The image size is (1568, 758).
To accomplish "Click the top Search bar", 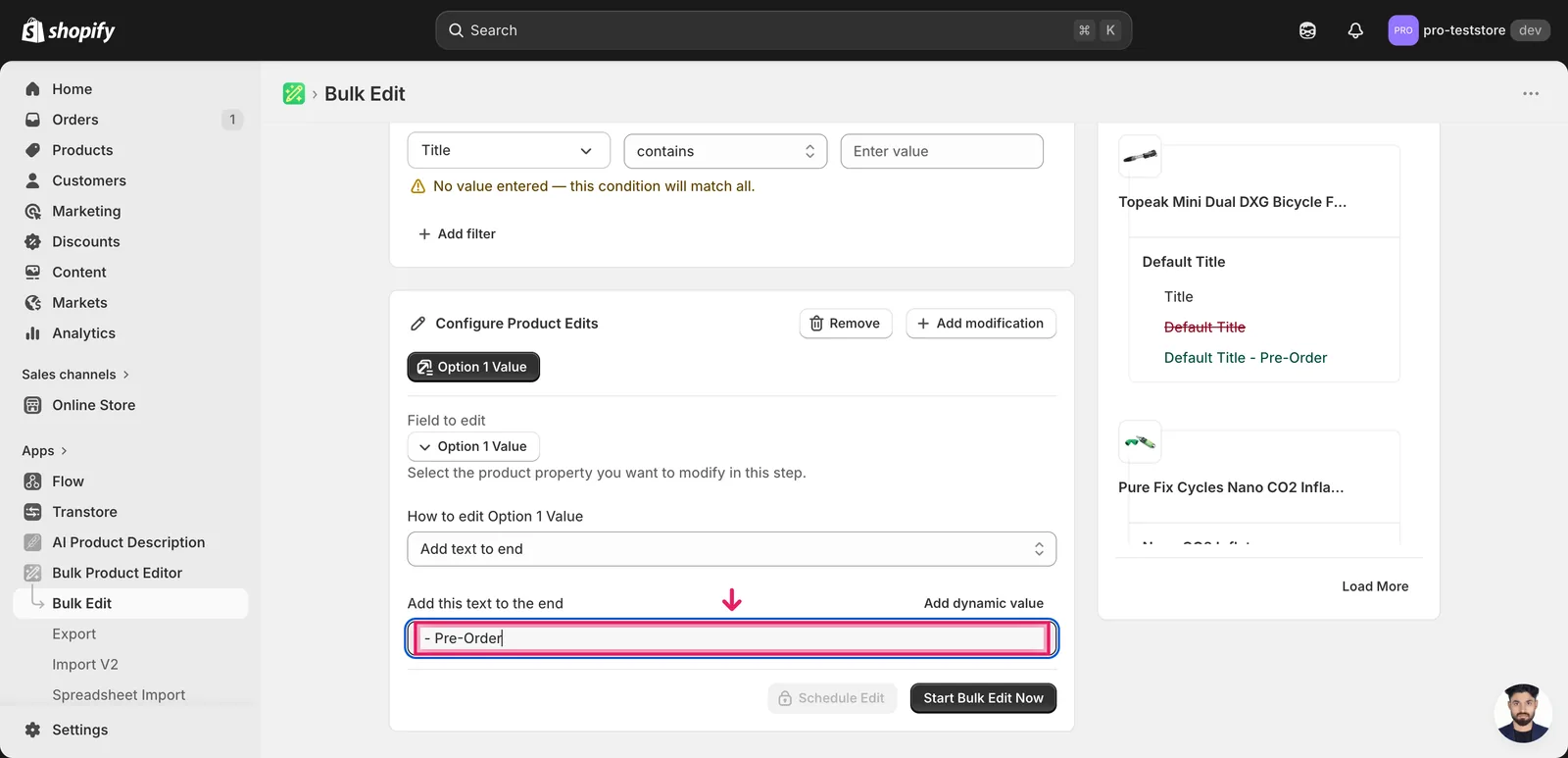I will pos(784,30).
